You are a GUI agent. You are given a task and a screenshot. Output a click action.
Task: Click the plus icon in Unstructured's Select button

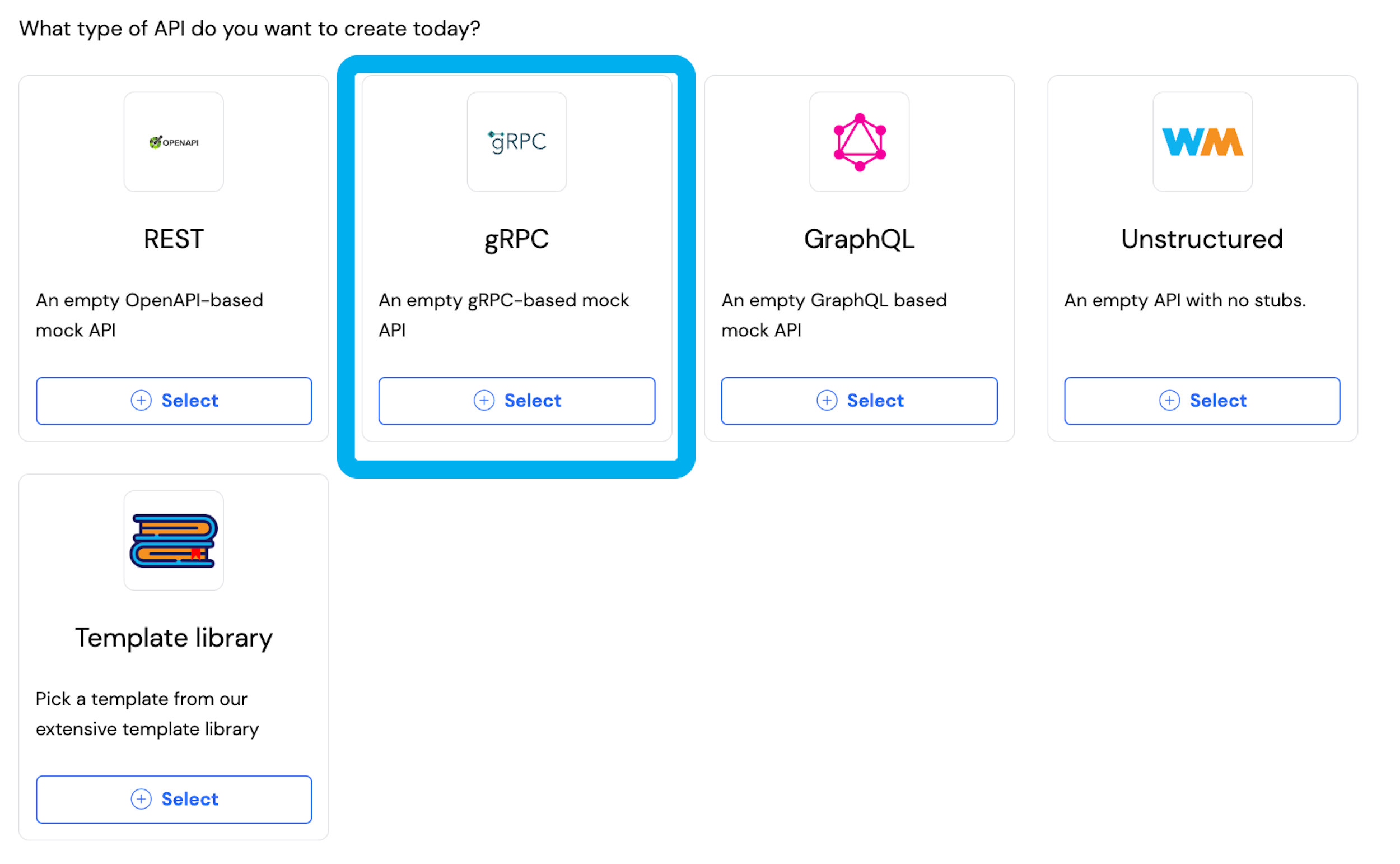coord(1169,401)
